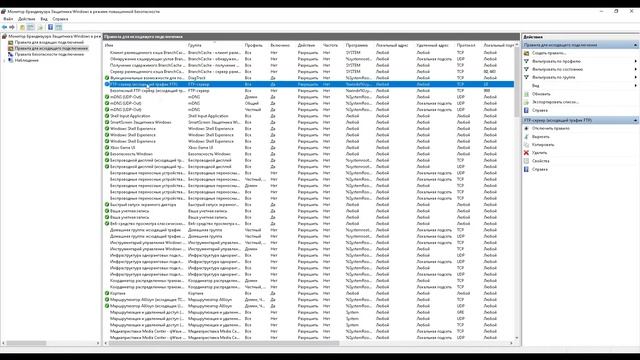
Task: Click the scroll-right arrow under rules list
Action: pos(511,343)
